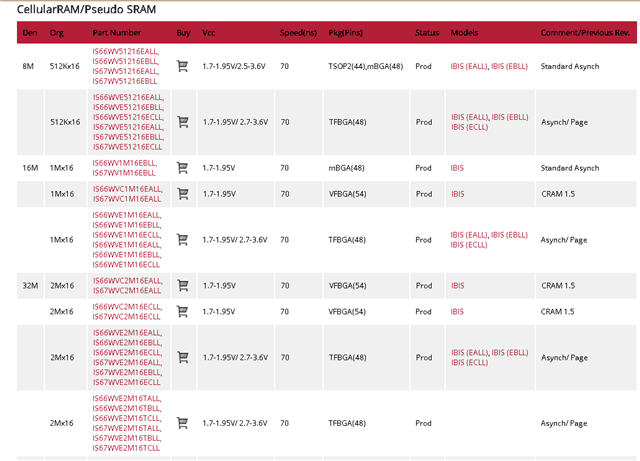Click the Vcc column header
Viewport: 640px width, 461px height.
pyautogui.click(x=209, y=33)
